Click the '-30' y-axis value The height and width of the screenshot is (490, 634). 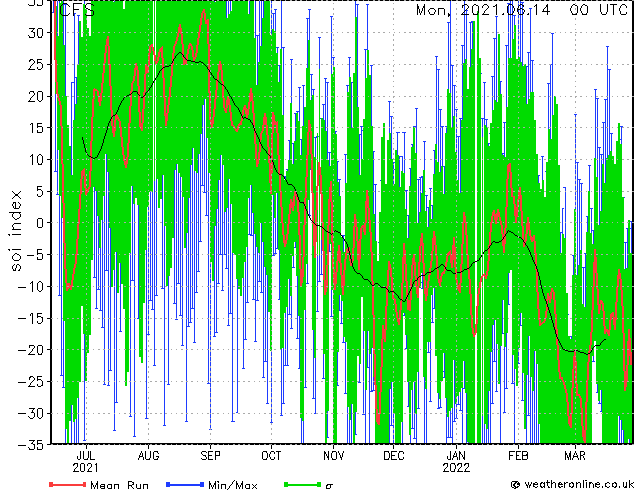[x=31, y=413]
